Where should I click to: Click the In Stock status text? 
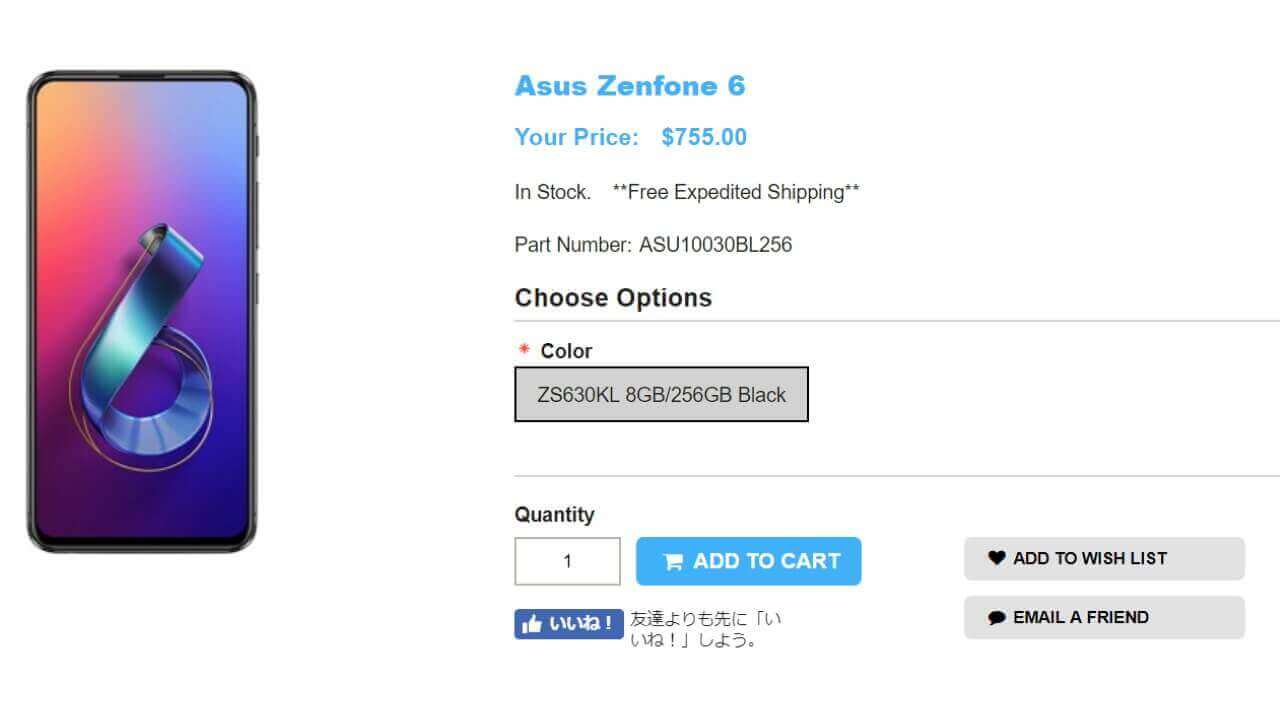(x=553, y=192)
